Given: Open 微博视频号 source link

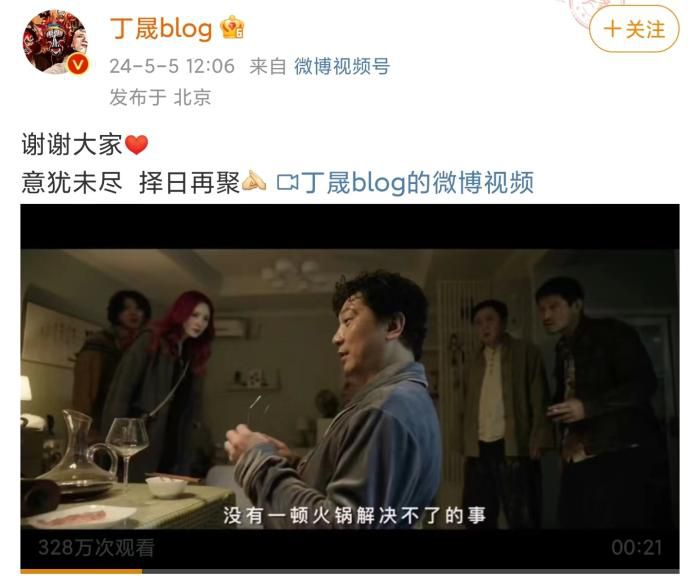Looking at the screenshot, I should (x=342, y=66).
